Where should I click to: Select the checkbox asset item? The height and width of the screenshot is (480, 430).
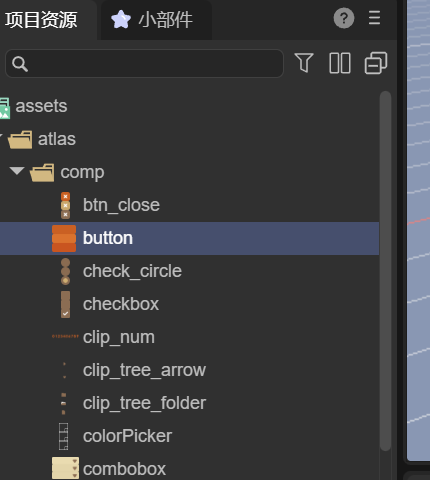click(x=189, y=304)
